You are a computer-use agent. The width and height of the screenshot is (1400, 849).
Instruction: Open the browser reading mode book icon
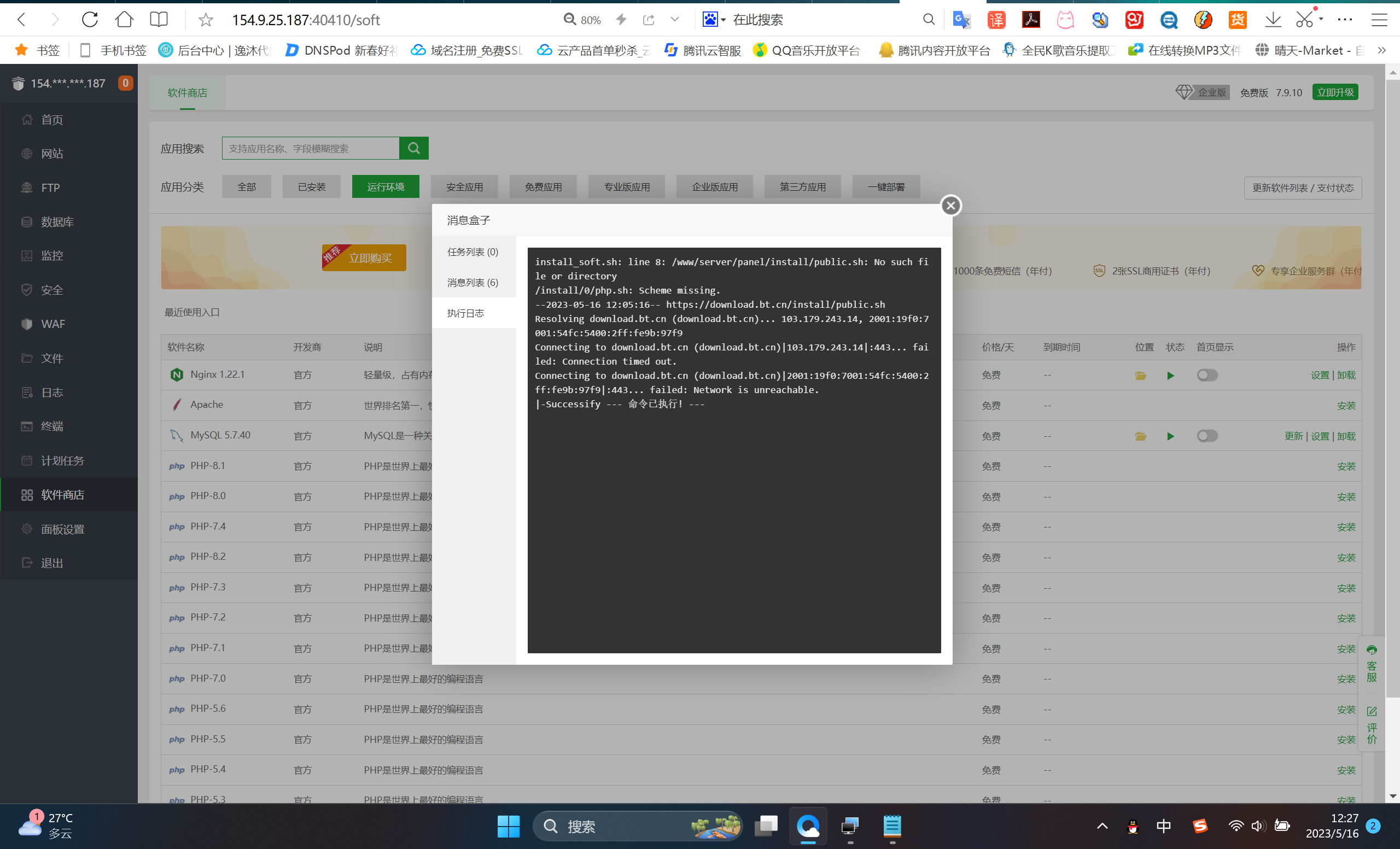(159, 19)
